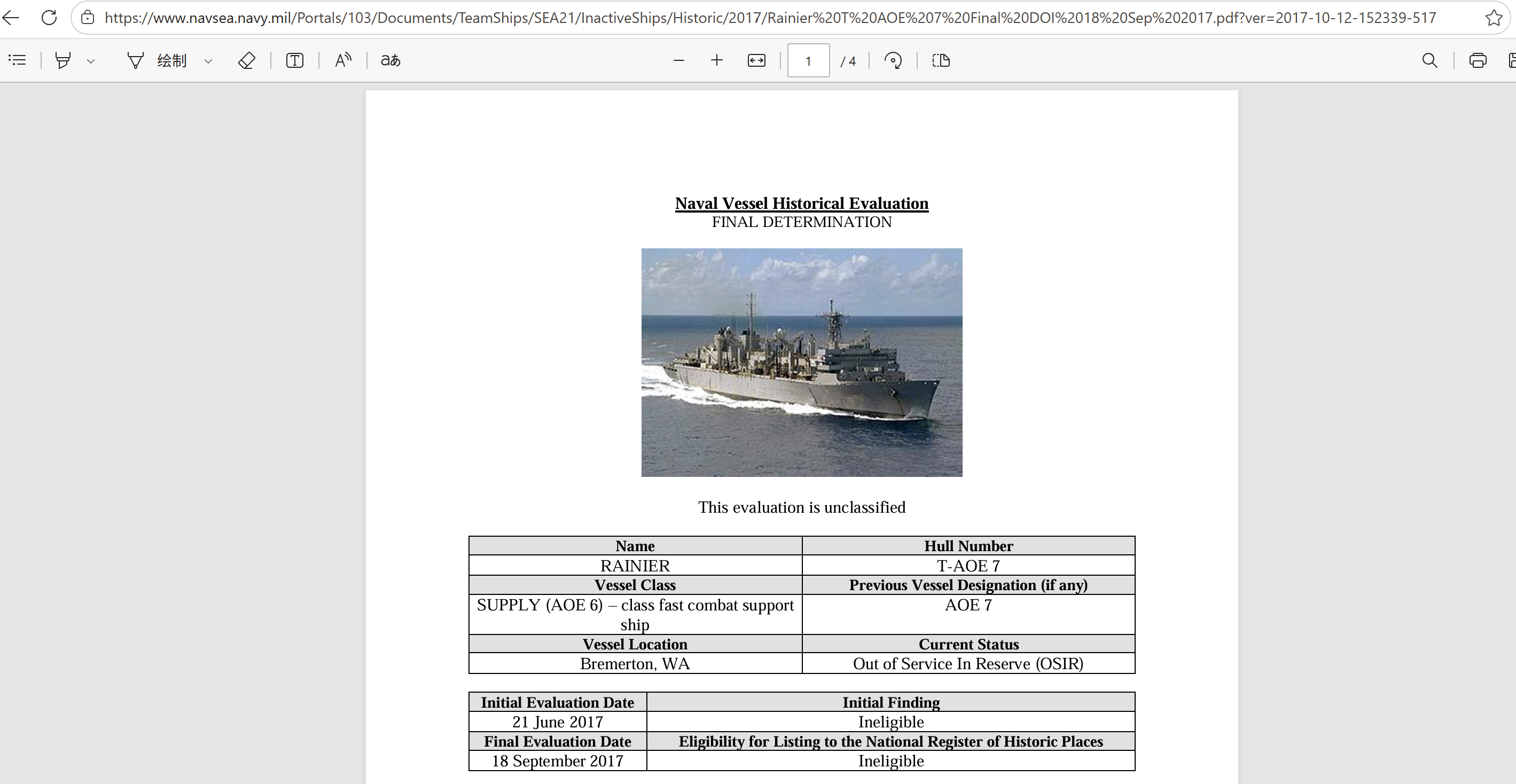Click the translate document icon
Screen dimensions: 1516x784
point(390,60)
